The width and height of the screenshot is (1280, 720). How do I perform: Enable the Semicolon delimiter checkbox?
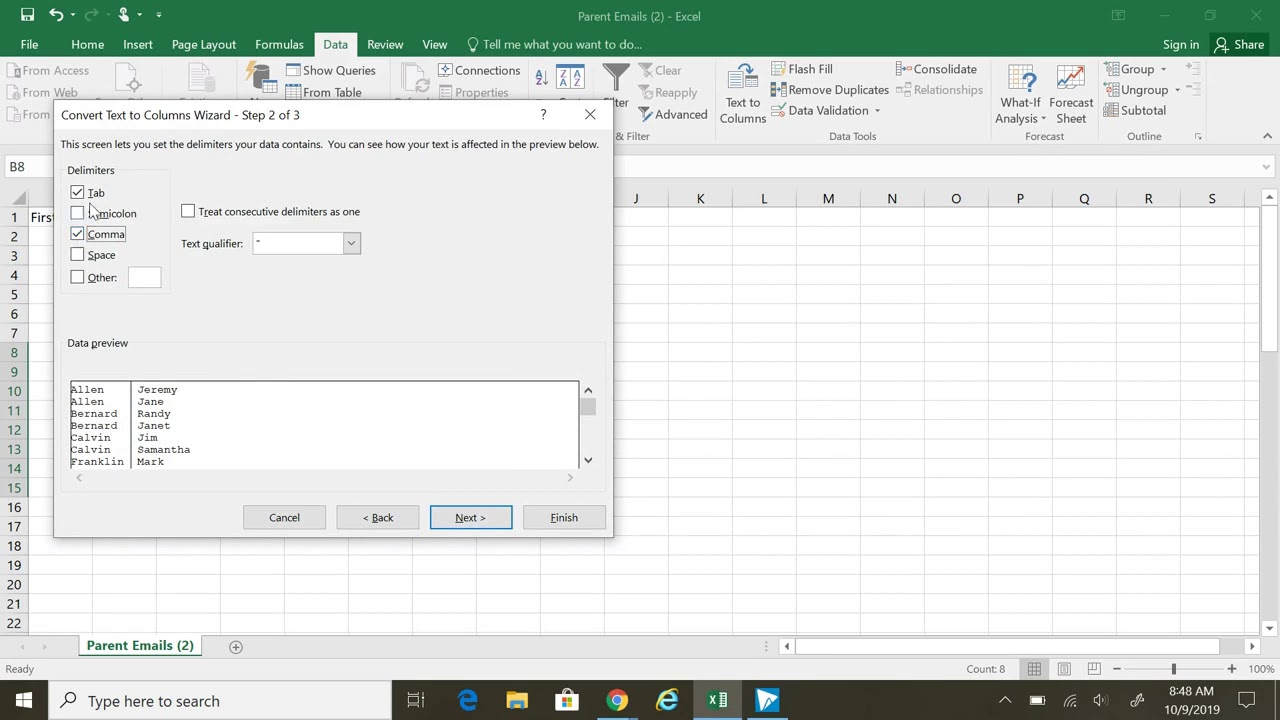coord(77,213)
